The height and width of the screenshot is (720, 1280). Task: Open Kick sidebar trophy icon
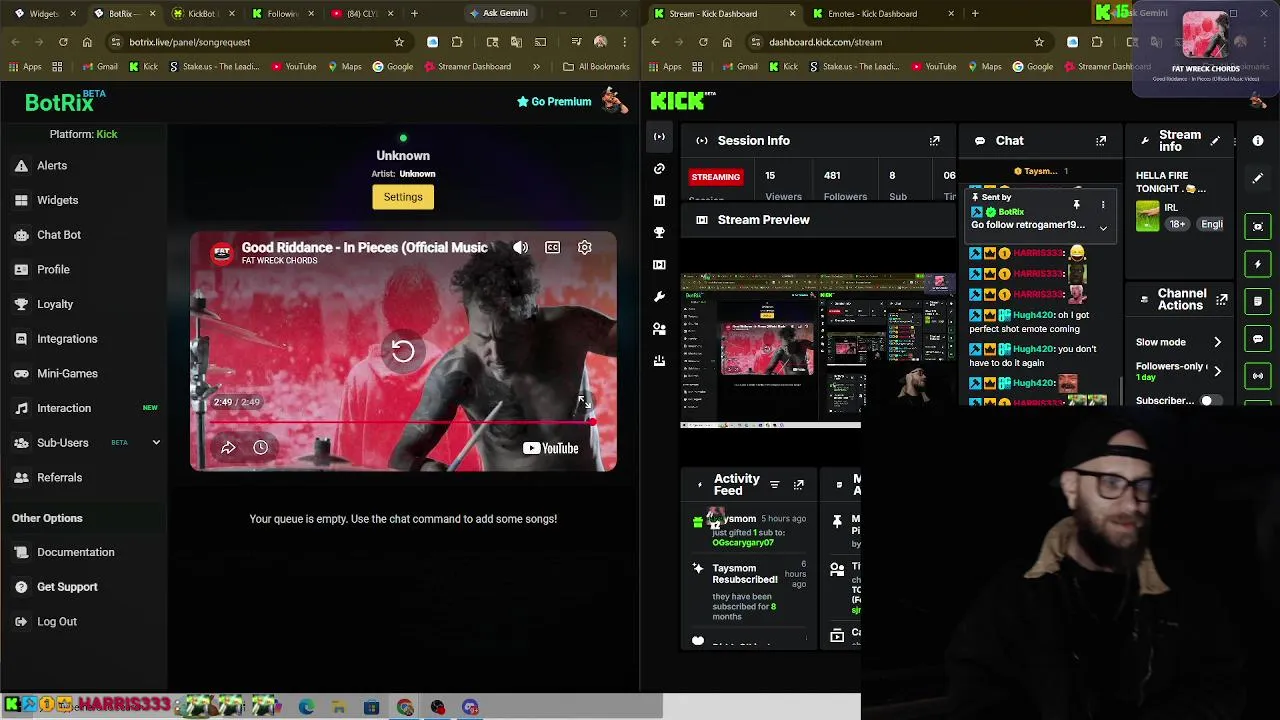point(659,233)
